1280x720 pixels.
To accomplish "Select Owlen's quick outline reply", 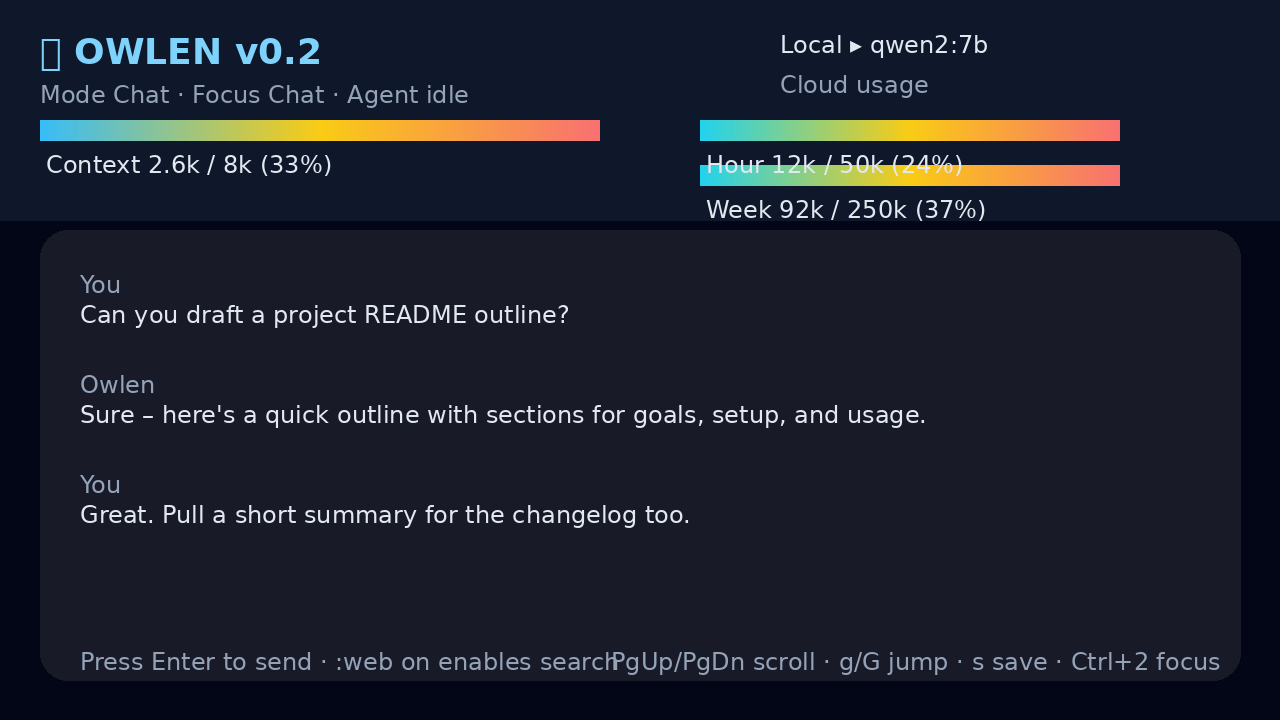I will click(x=503, y=416).
